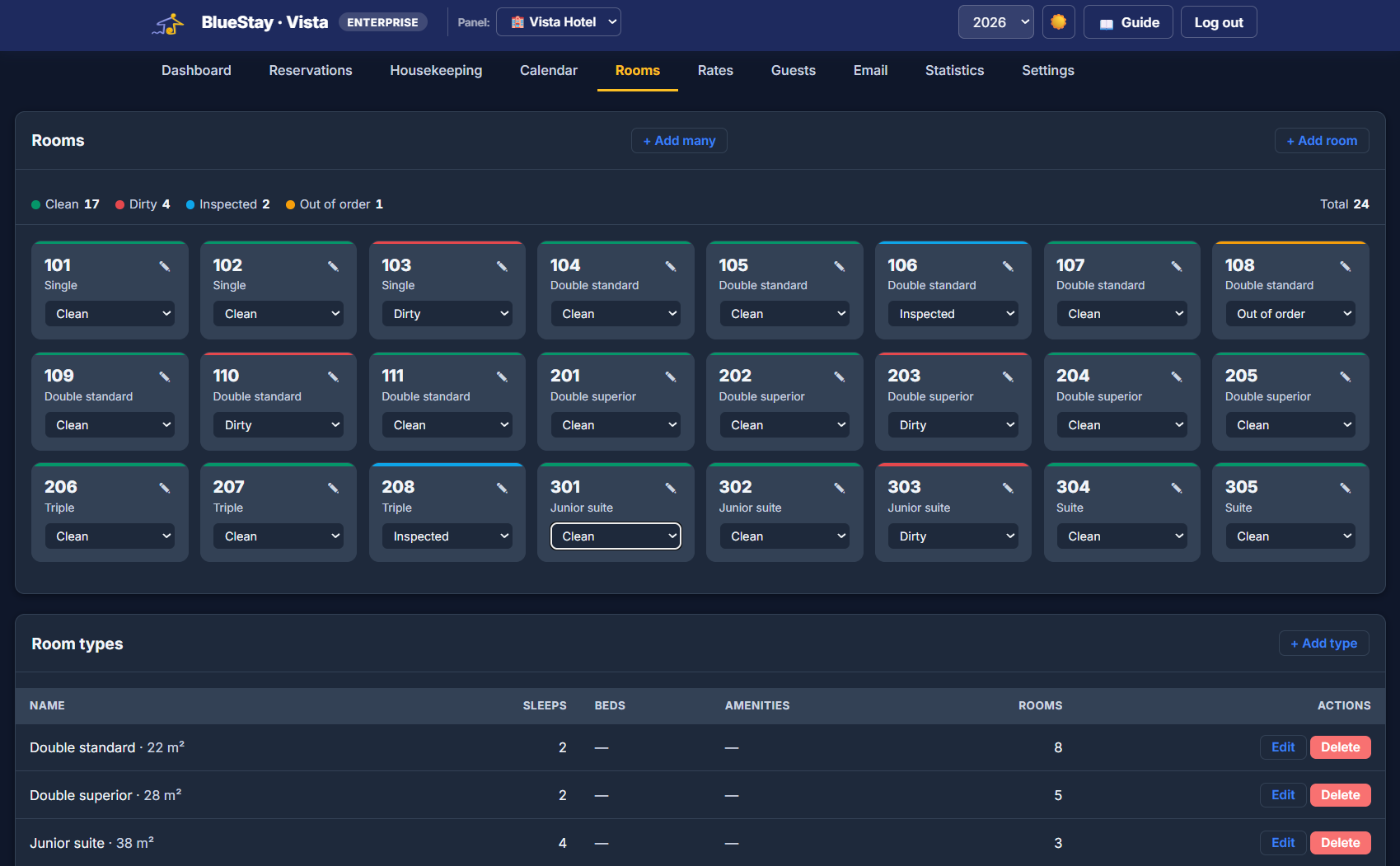Open status dropdown for room 110
This screenshot has width=1400, height=866.
[x=279, y=425]
